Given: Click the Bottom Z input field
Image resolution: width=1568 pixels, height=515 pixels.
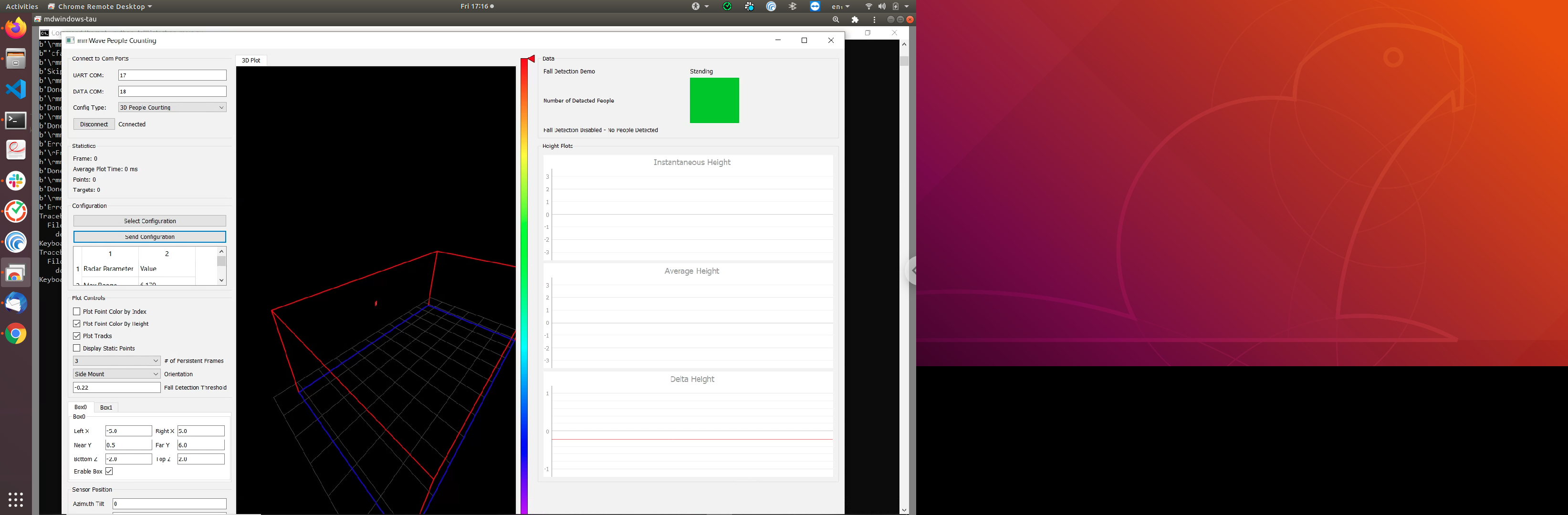Looking at the screenshot, I should point(128,459).
